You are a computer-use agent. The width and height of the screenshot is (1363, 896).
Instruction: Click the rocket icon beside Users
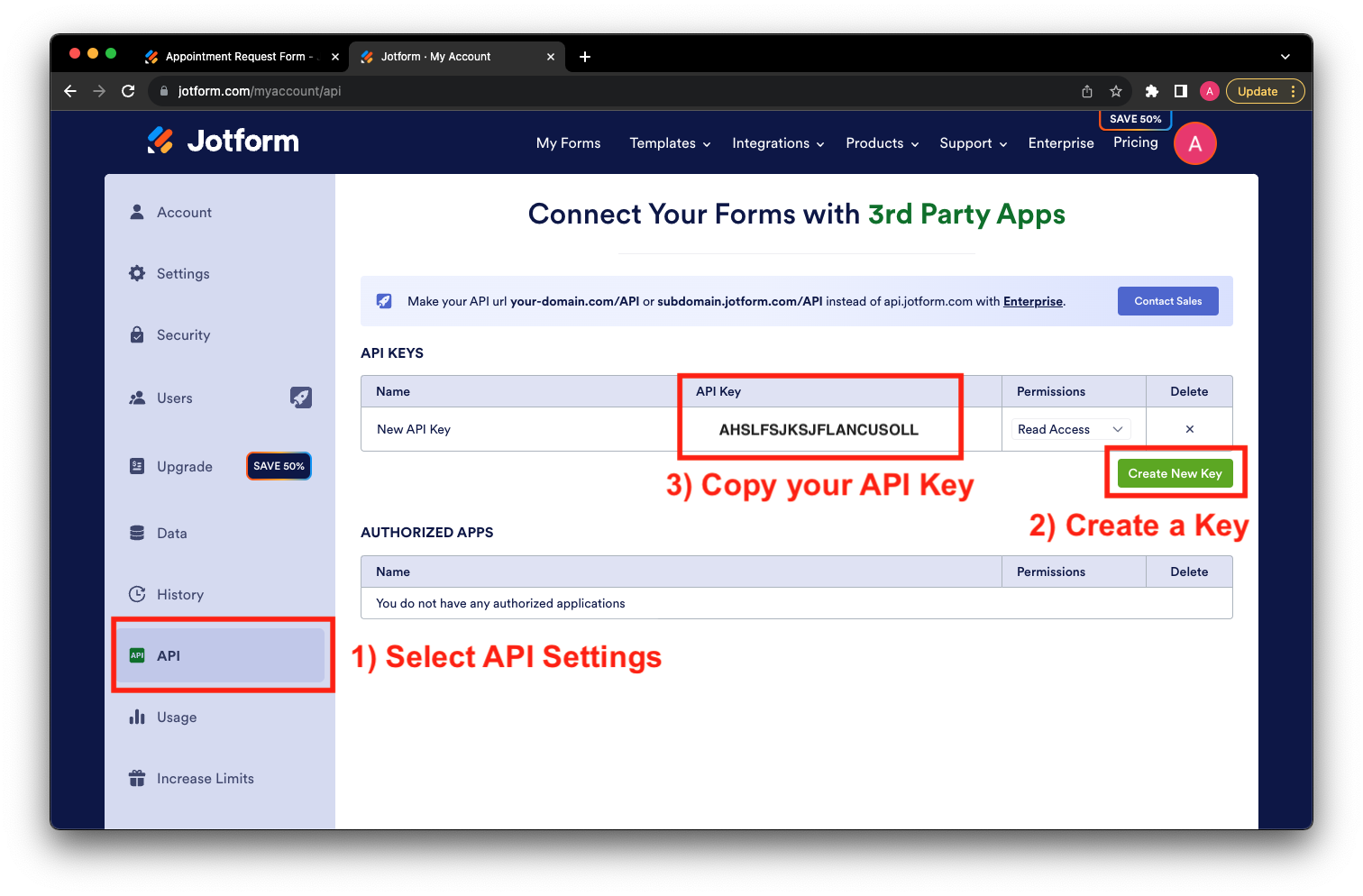[300, 398]
